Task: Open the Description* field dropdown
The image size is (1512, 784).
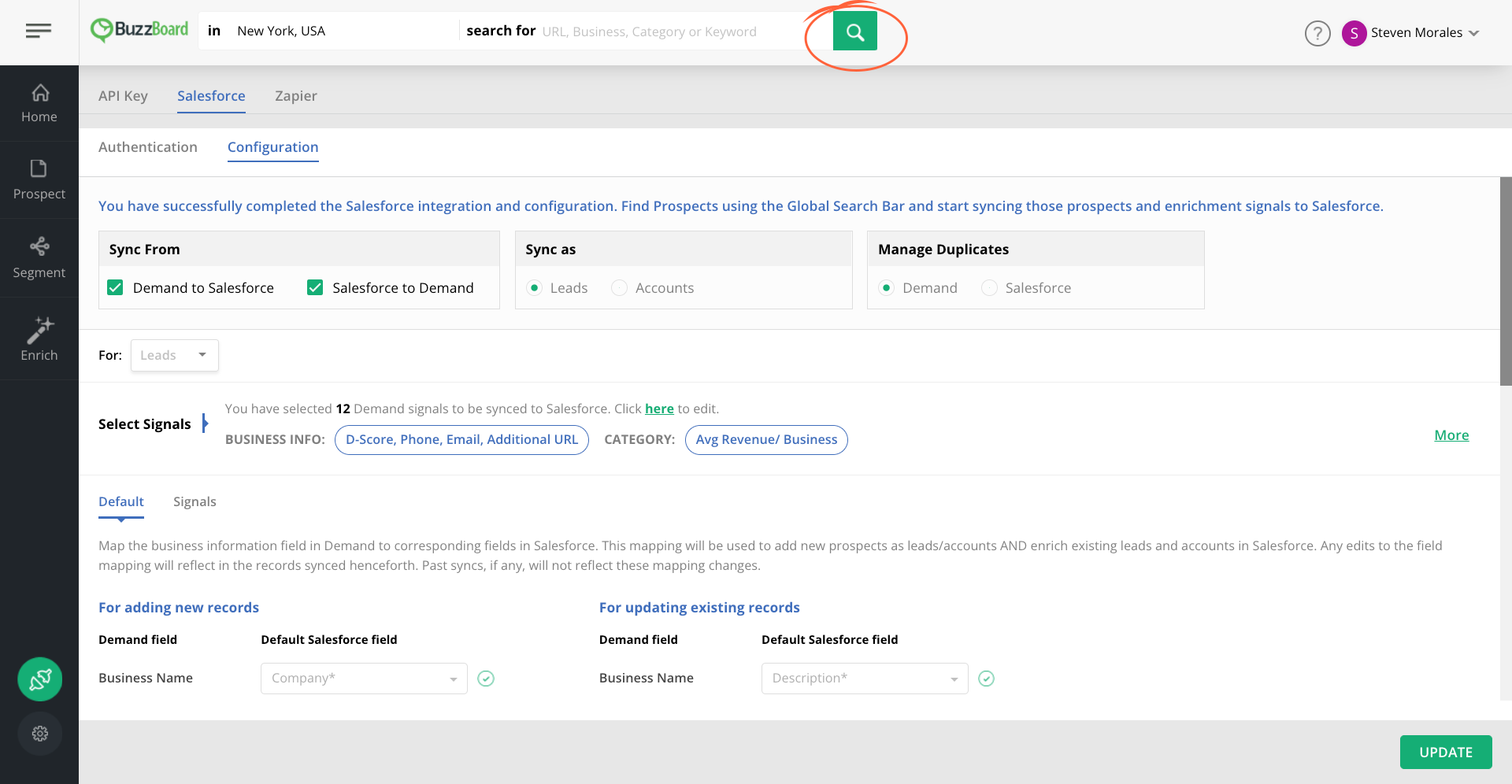Action: 865,679
